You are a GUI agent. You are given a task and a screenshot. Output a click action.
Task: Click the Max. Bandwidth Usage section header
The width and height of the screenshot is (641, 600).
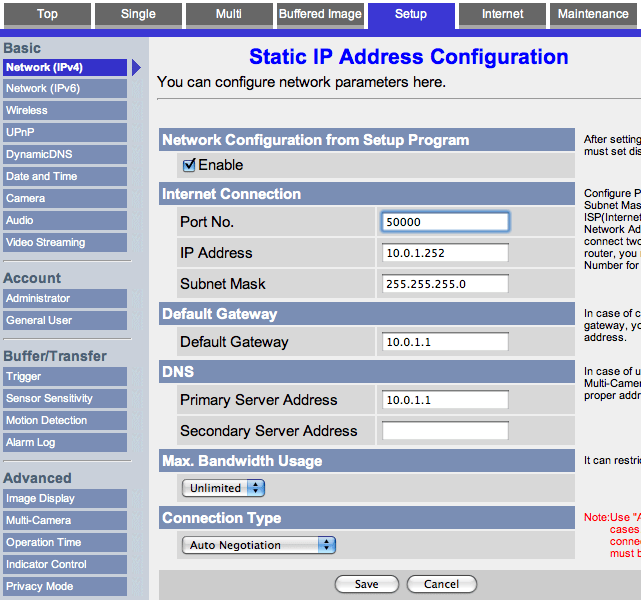(x=367, y=461)
